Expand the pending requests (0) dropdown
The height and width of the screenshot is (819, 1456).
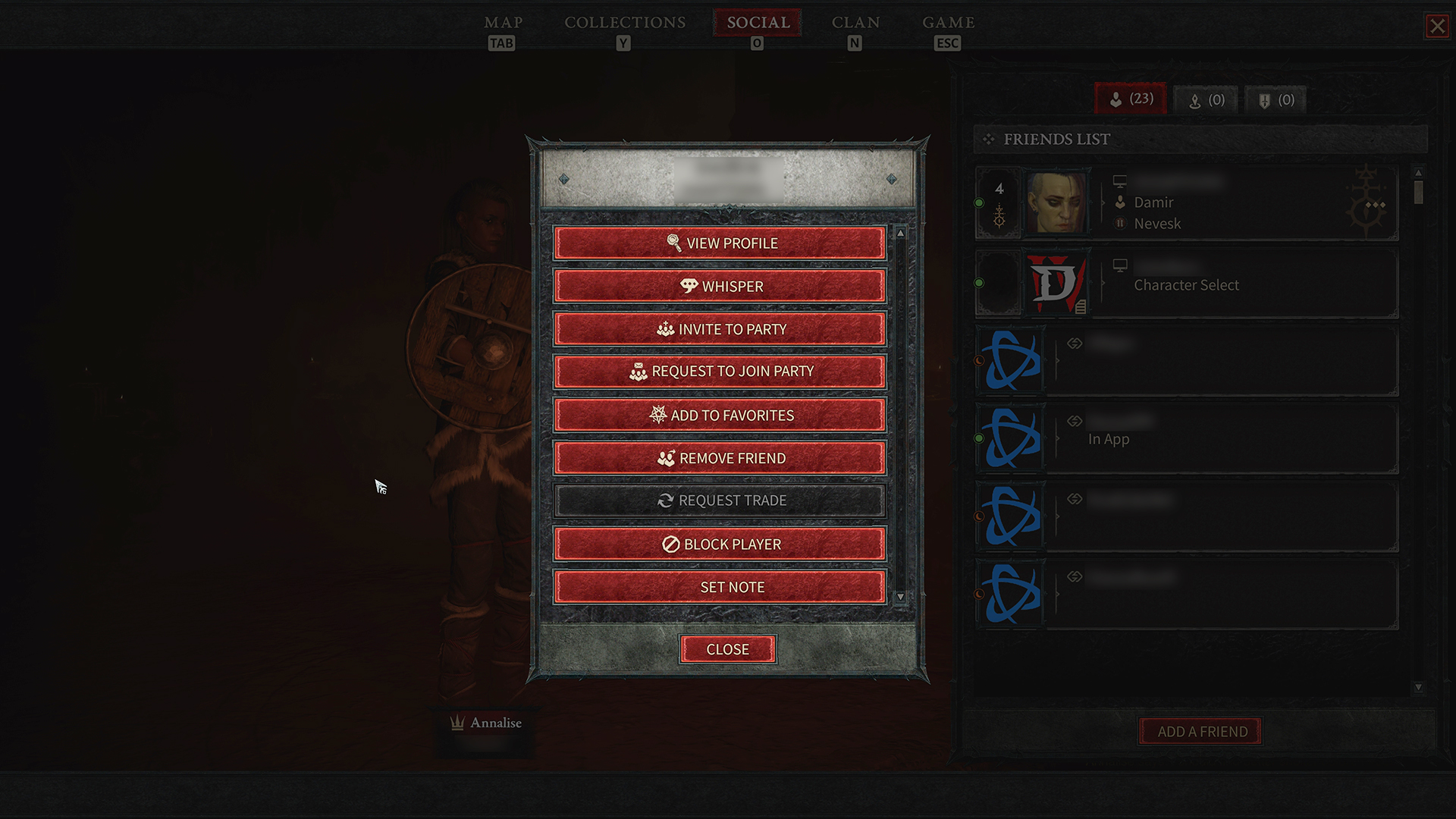(x=1206, y=99)
